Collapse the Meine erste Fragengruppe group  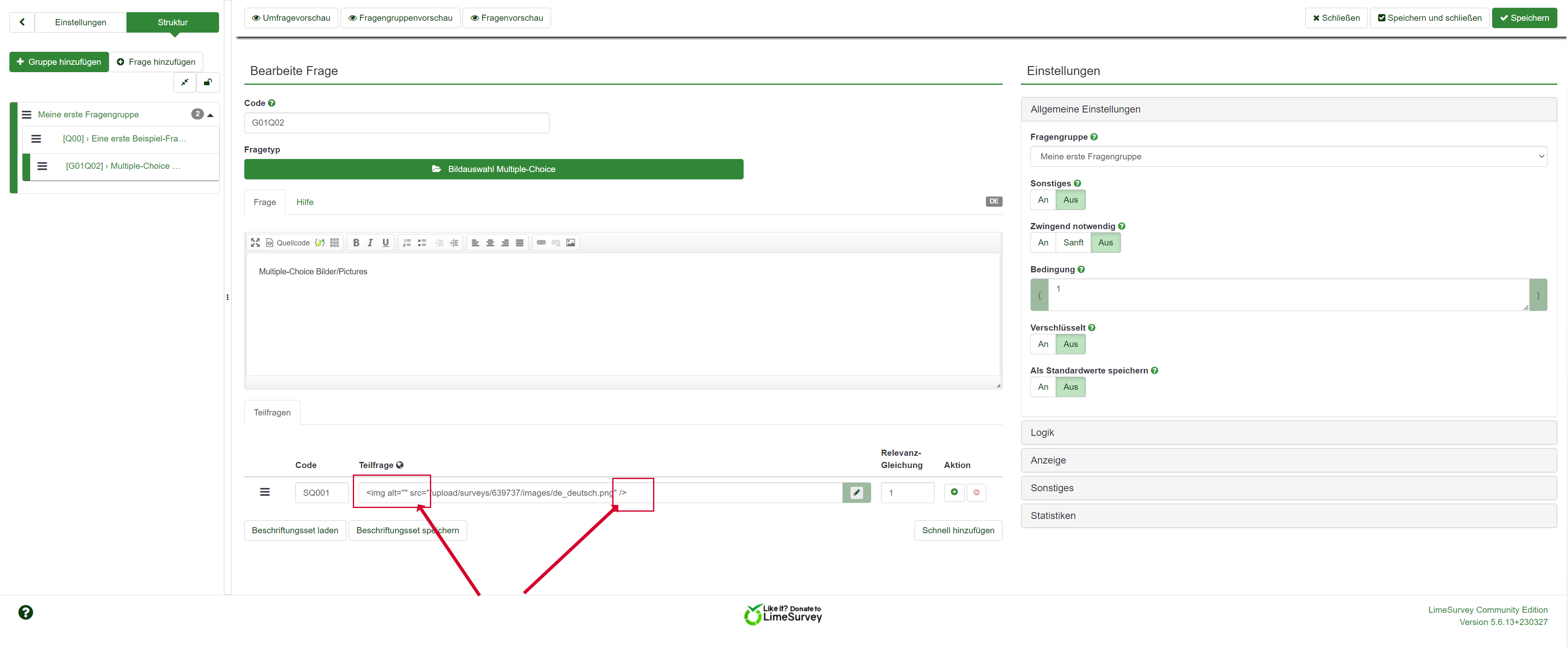210,114
